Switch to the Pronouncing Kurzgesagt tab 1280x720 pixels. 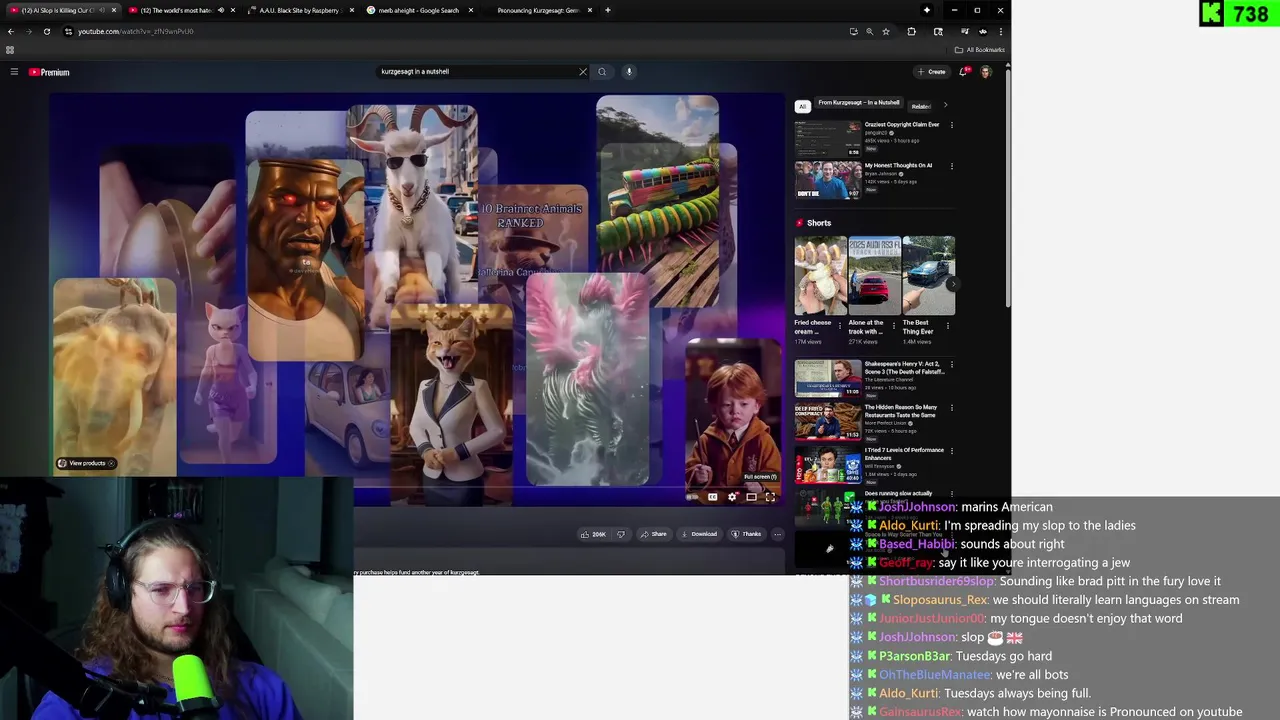coord(538,10)
